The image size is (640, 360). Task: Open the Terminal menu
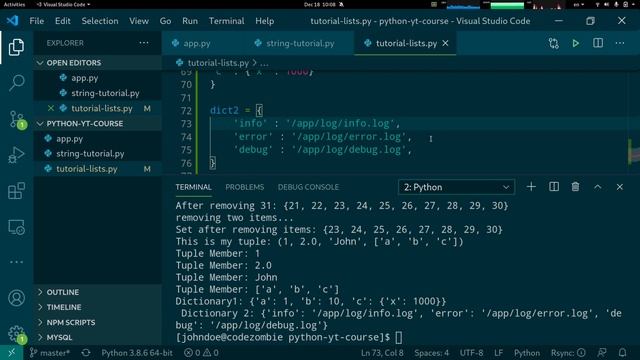(227, 21)
